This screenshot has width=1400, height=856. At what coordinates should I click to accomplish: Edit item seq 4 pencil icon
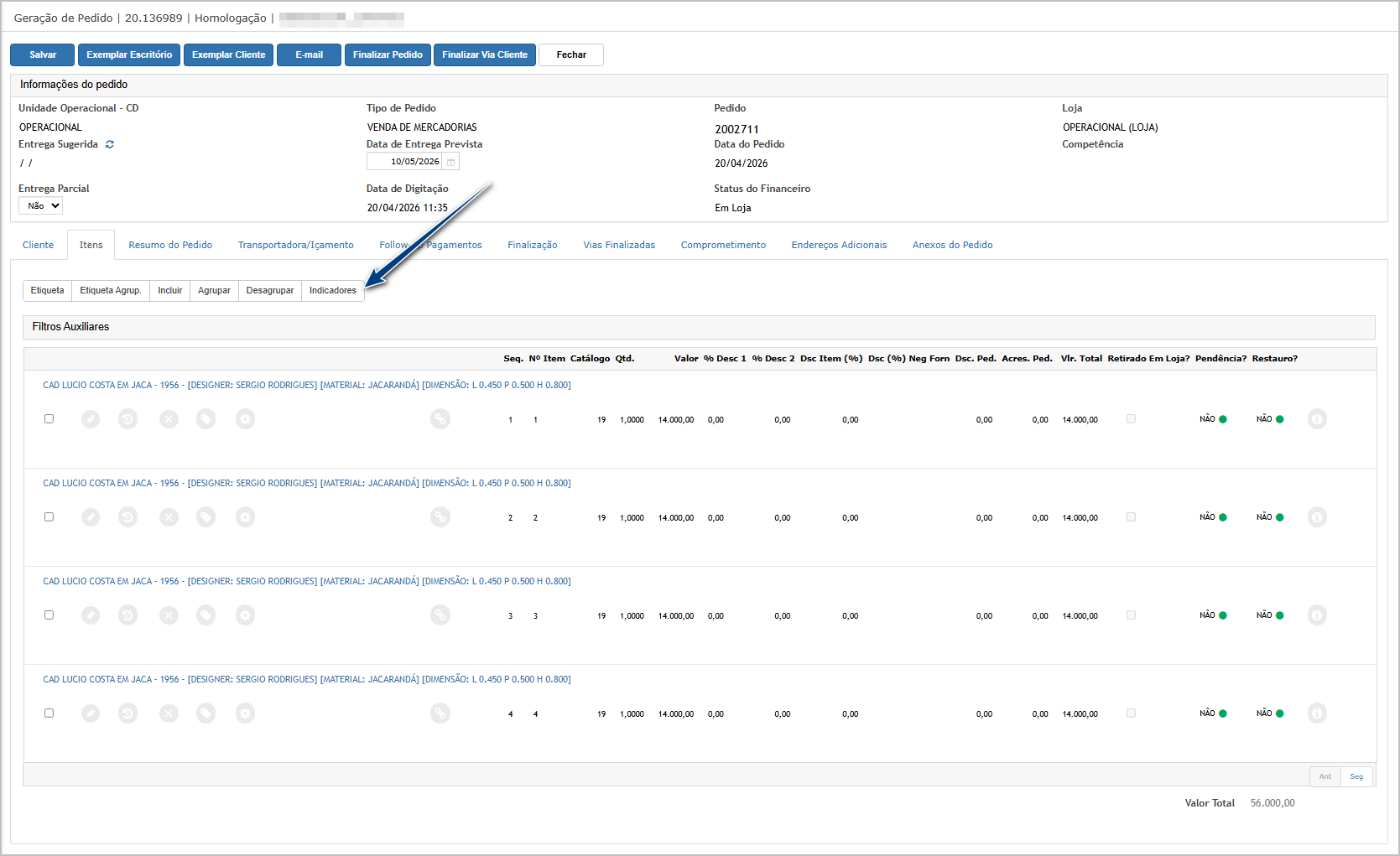(x=91, y=713)
